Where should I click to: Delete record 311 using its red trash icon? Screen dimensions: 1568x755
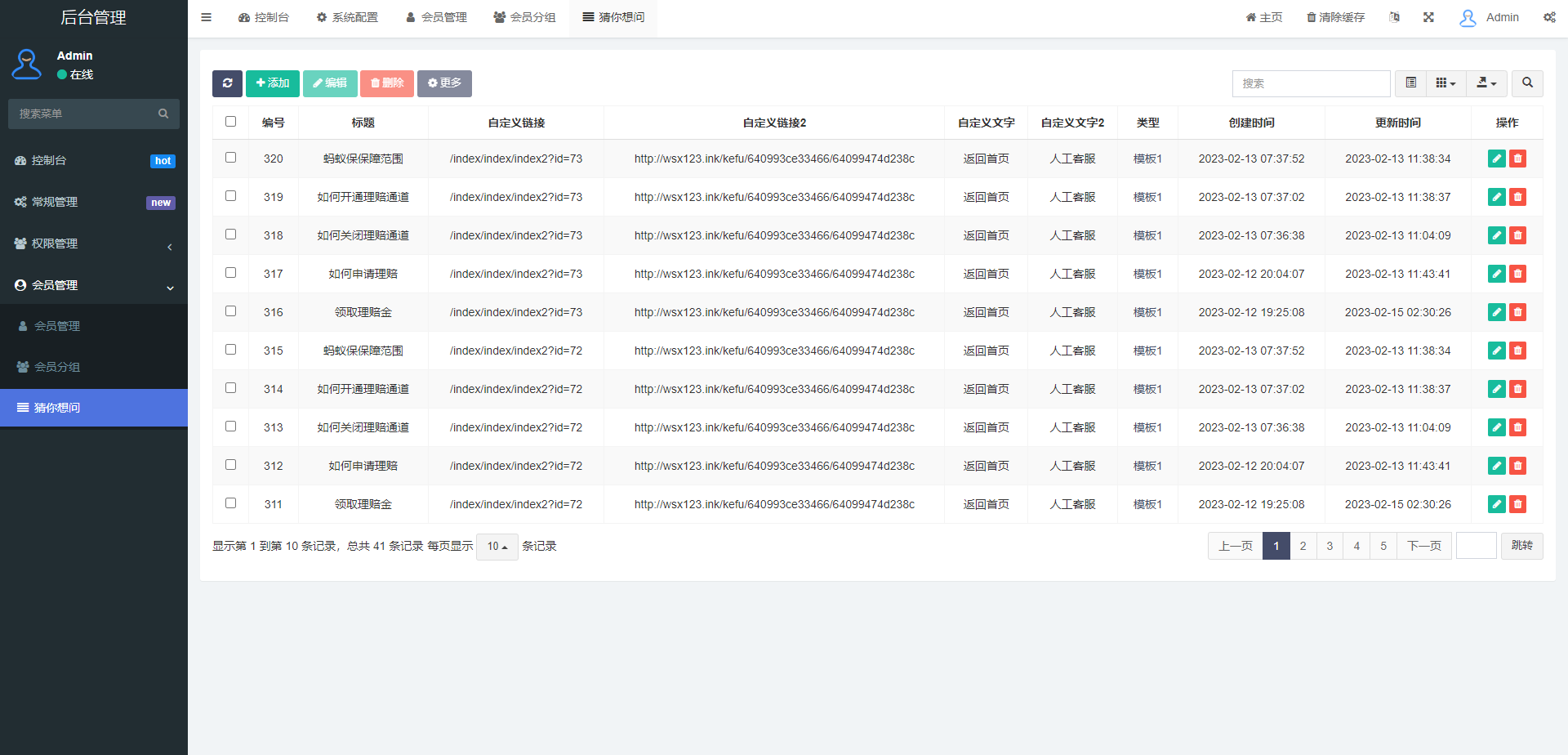1518,504
